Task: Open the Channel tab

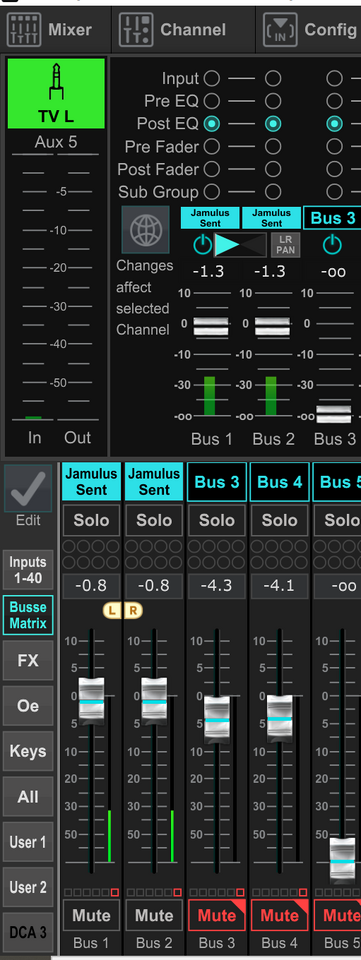Action: 174,29
